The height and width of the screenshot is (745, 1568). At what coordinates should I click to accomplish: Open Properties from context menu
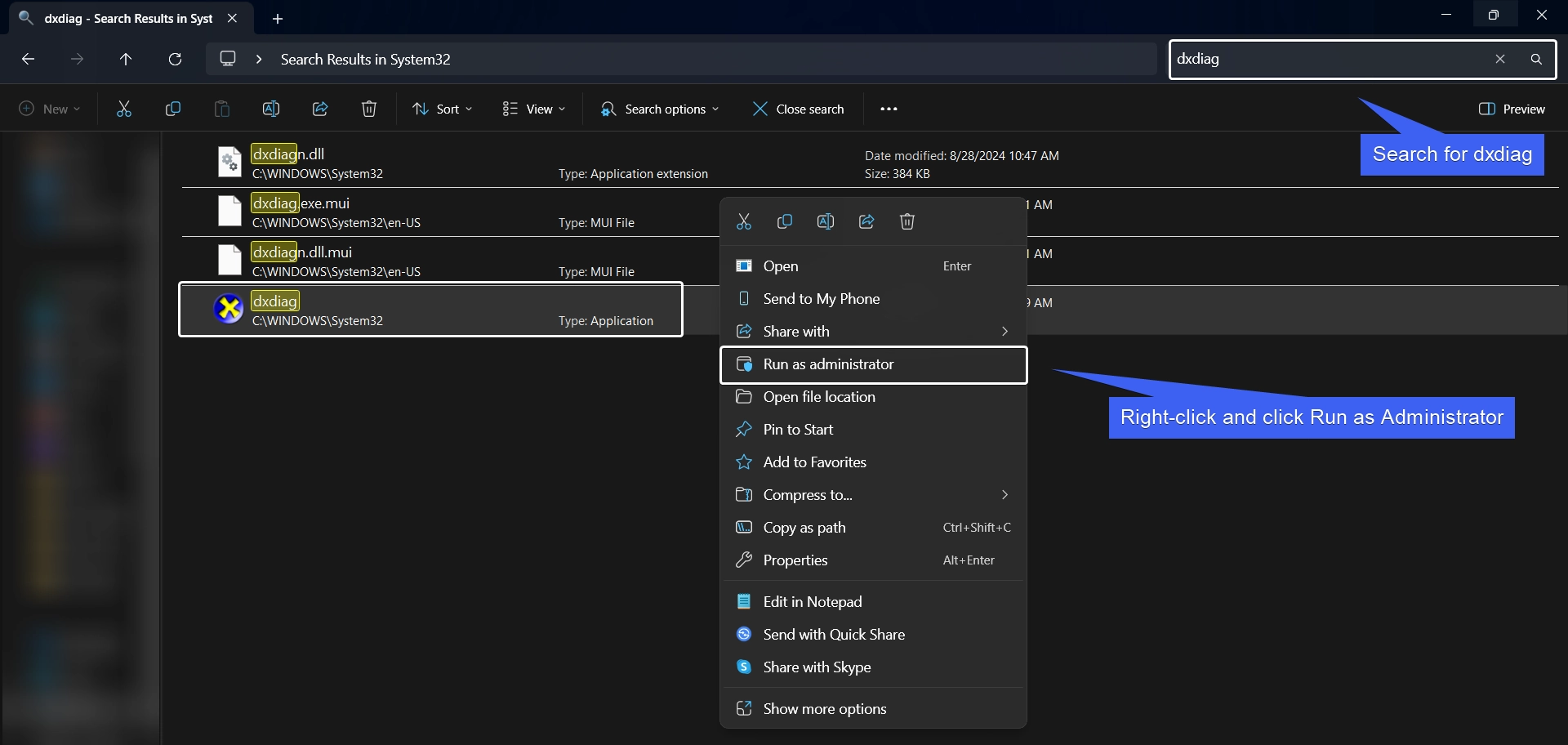click(x=873, y=560)
